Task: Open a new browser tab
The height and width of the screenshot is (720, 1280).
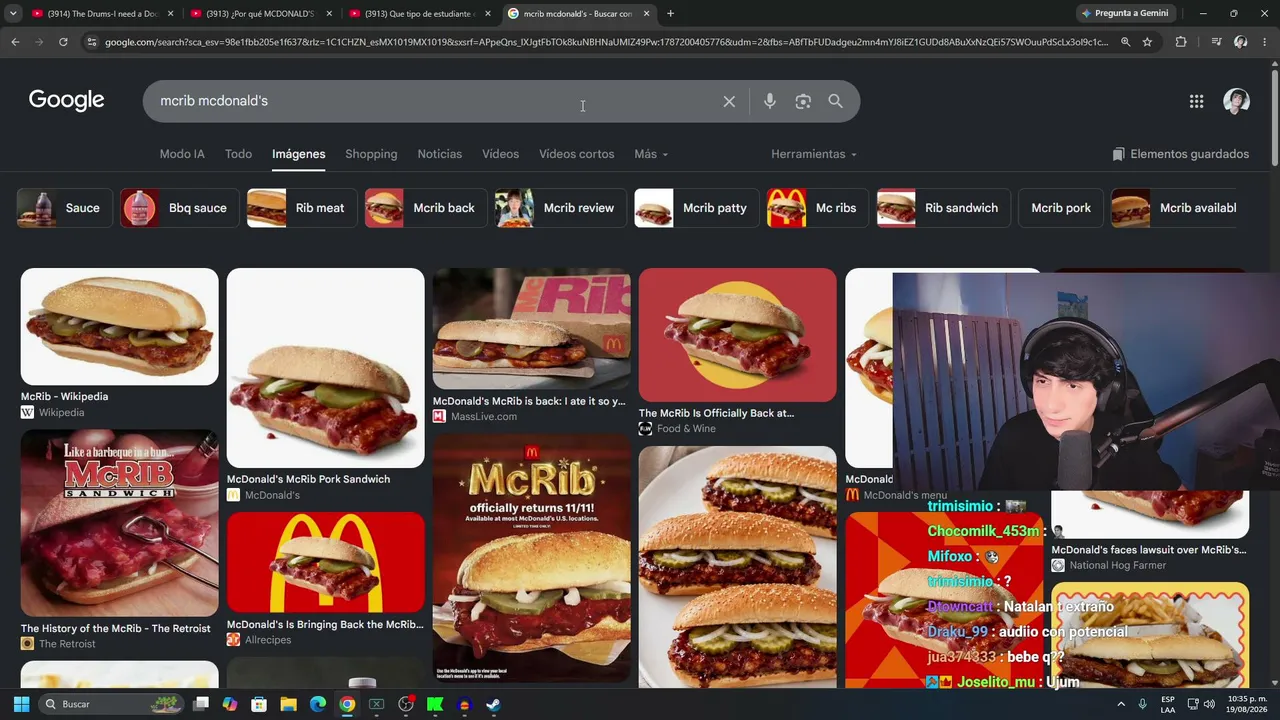Action: [x=670, y=14]
